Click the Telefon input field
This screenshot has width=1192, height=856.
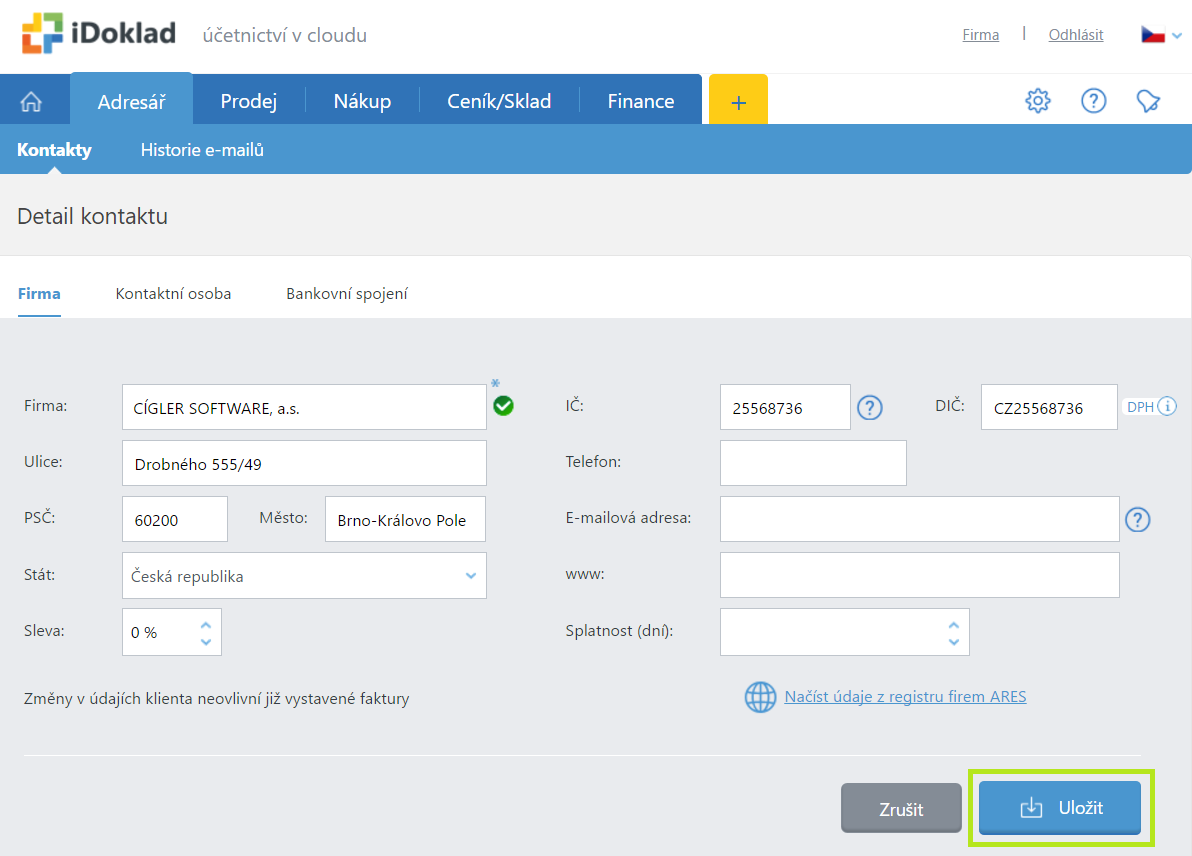coord(813,463)
